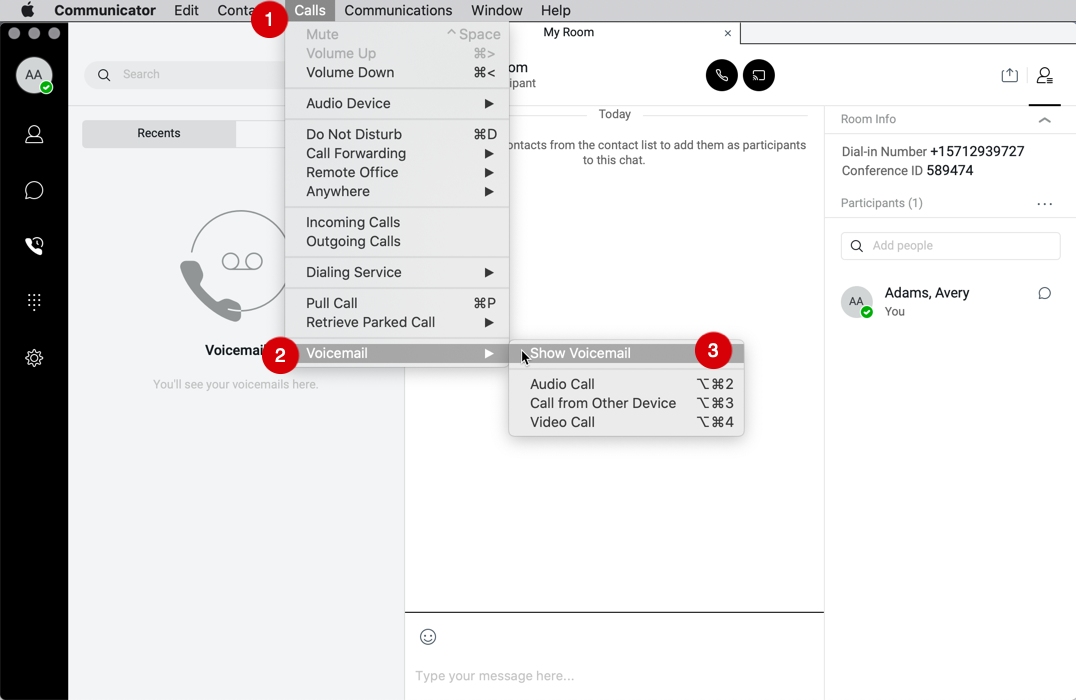
Task: Select the Voicemail menu entry
Action: coord(397,353)
